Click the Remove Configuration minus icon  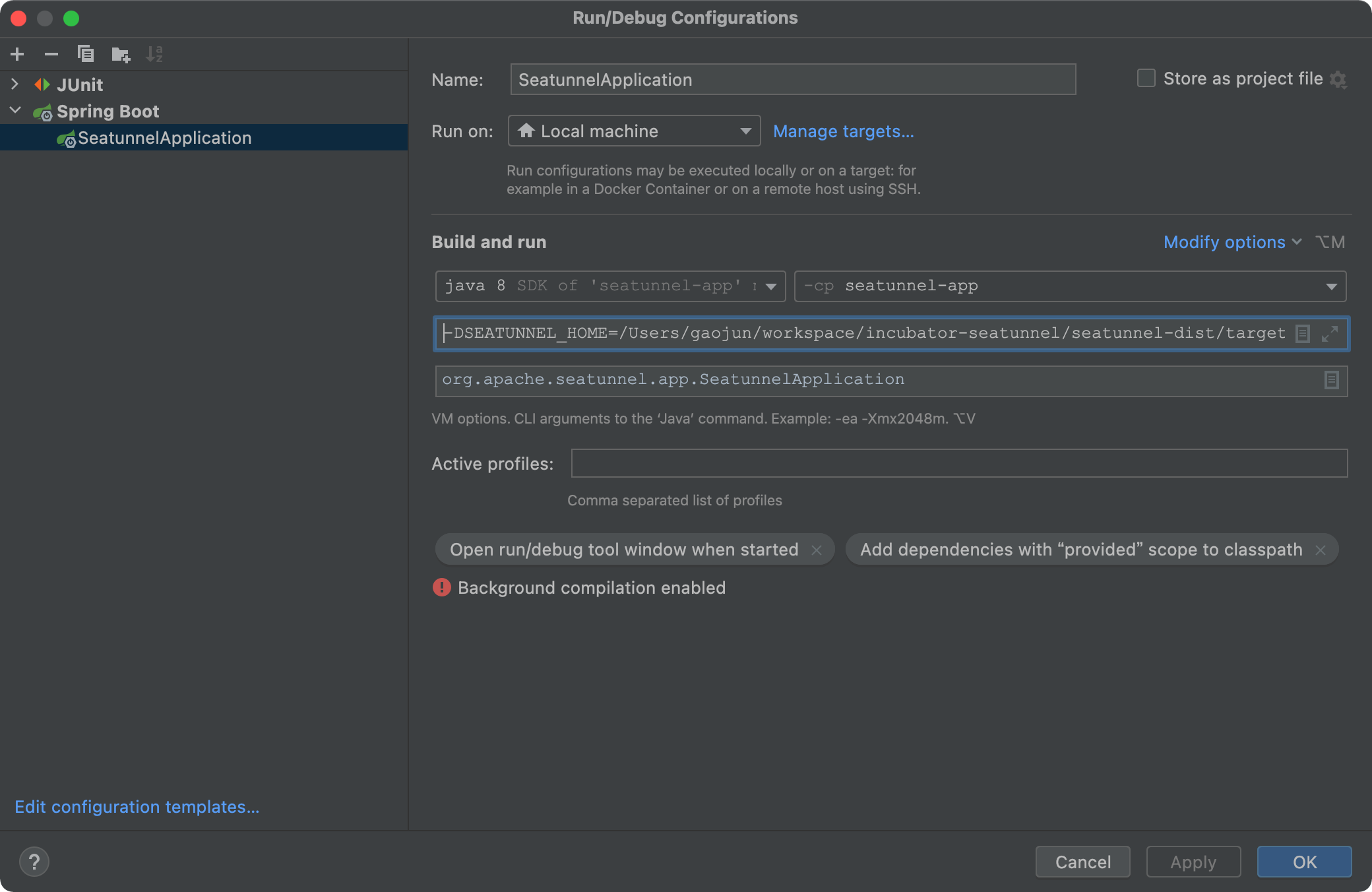click(x=51, y=54)
